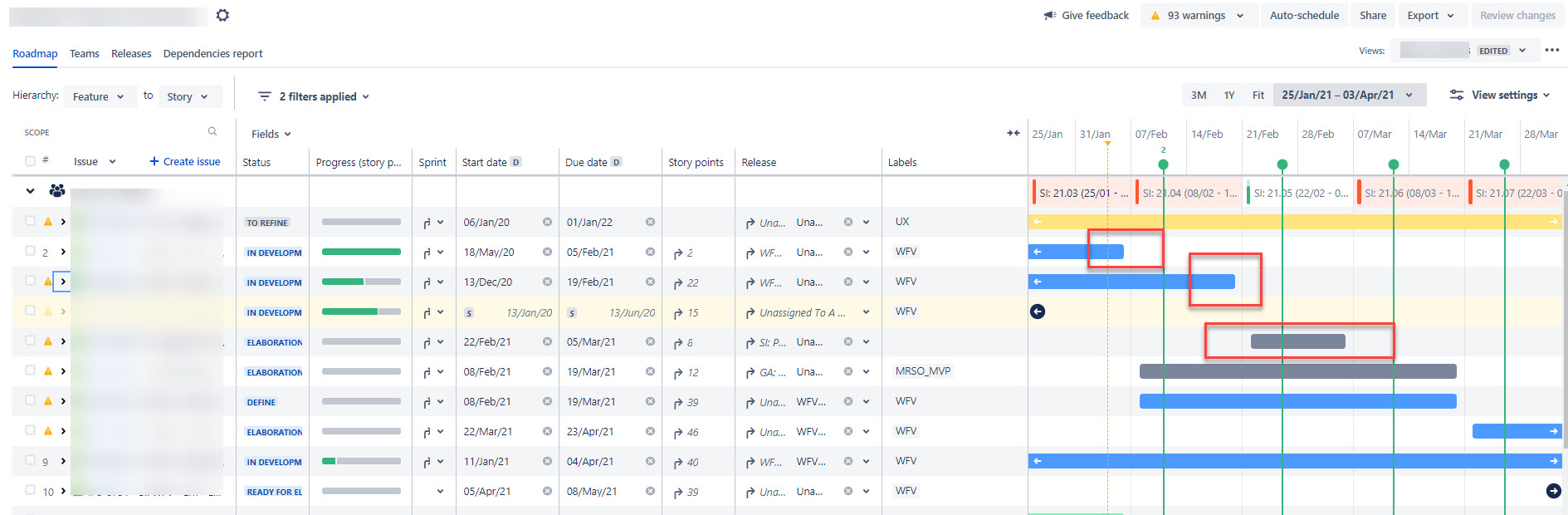Screen dimensions: 1568x515
Task: Click the release marker above 07/Feb
Action: 1163,164
